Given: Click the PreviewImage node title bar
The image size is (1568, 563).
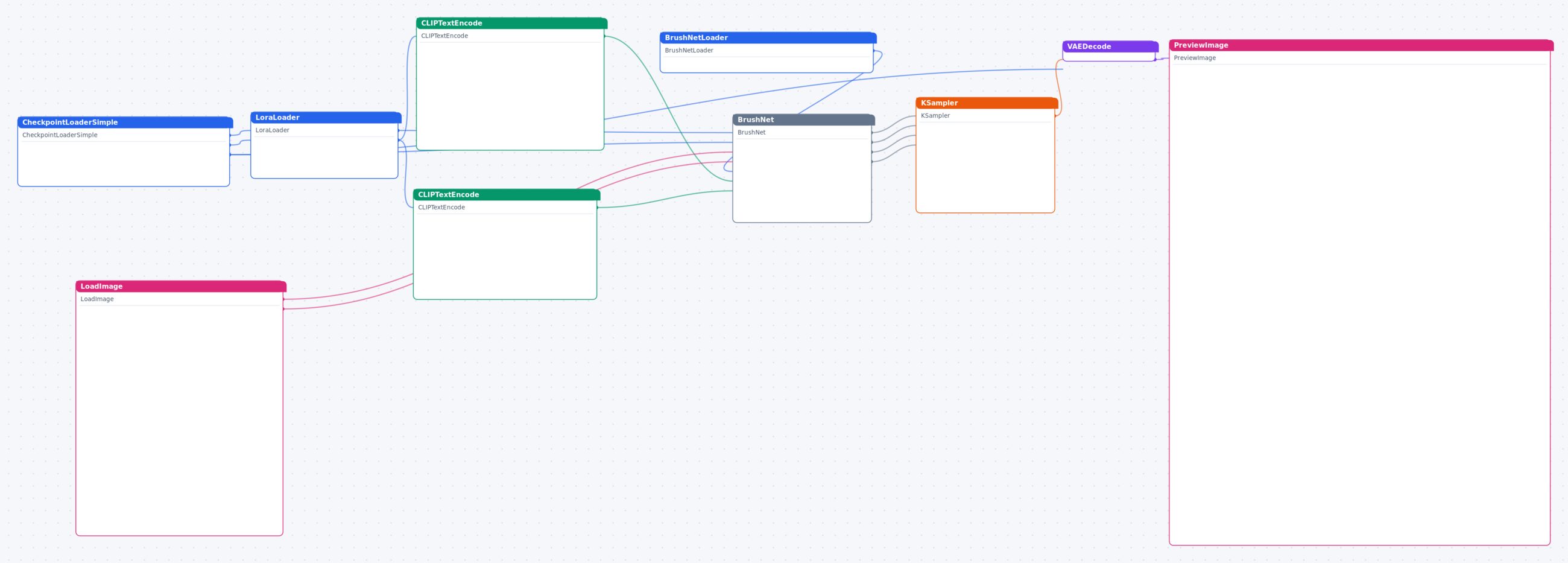Looking at the screenshot, I should point(1361,45).
